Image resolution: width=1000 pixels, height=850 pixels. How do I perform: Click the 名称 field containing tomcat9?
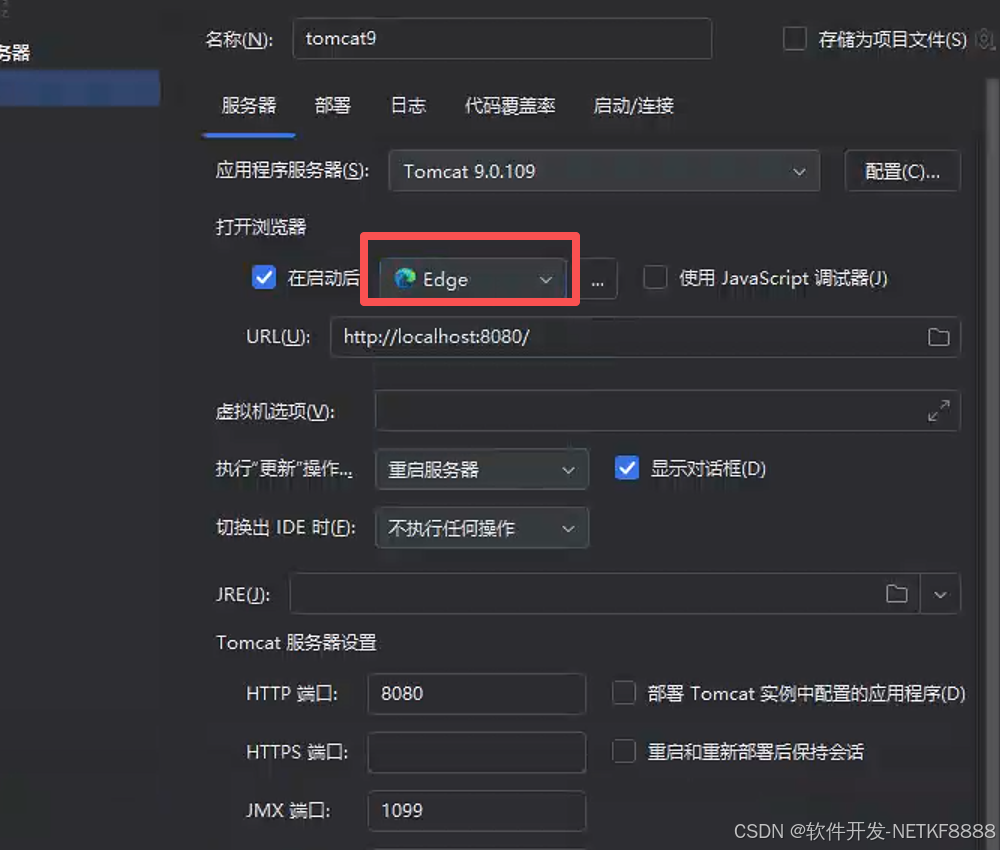point(502,39)
